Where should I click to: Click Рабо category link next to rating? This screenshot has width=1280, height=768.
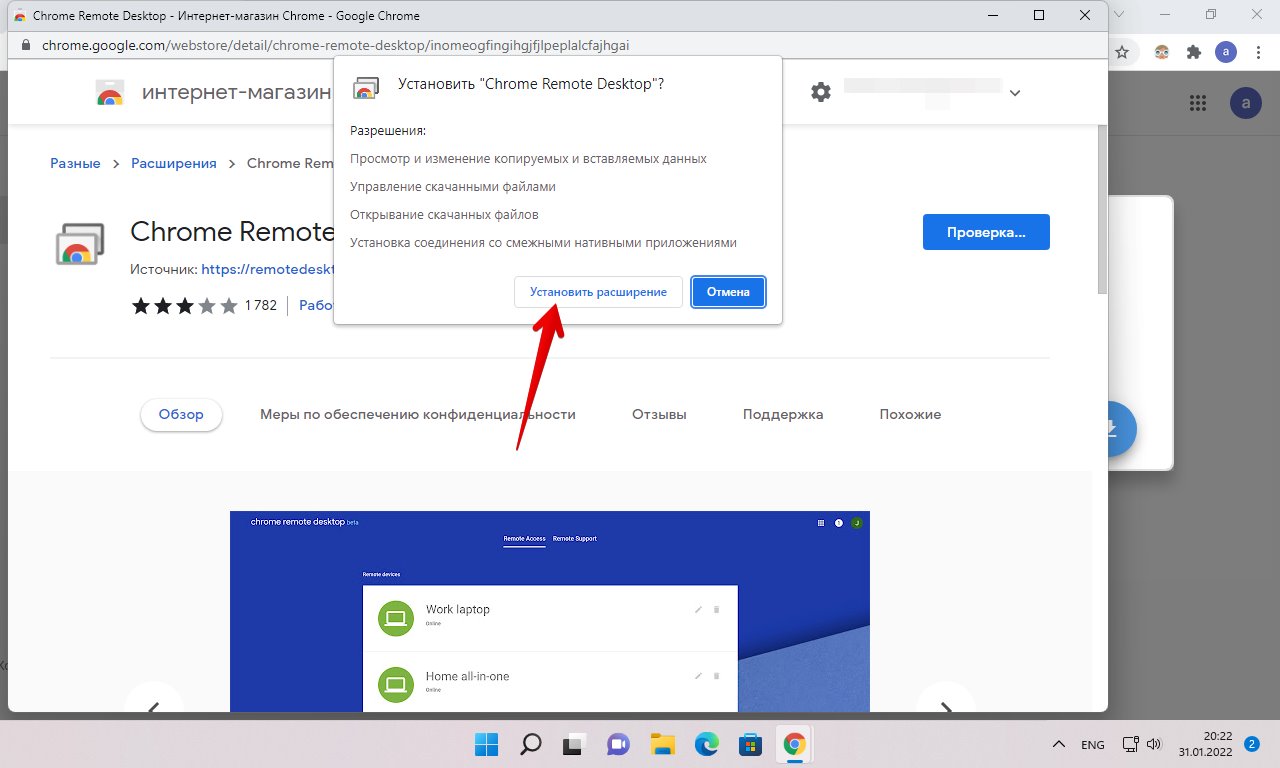[x=316, y=305]
